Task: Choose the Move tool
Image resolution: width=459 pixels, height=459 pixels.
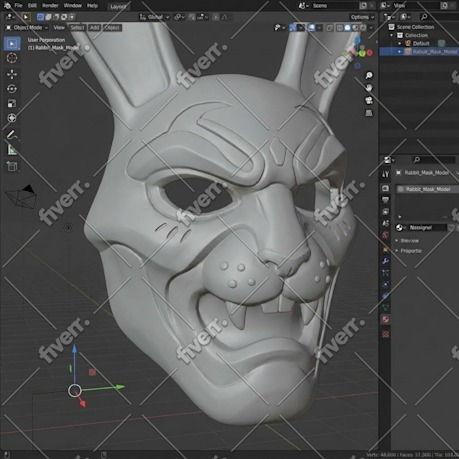Action: (x=12, y=74)
